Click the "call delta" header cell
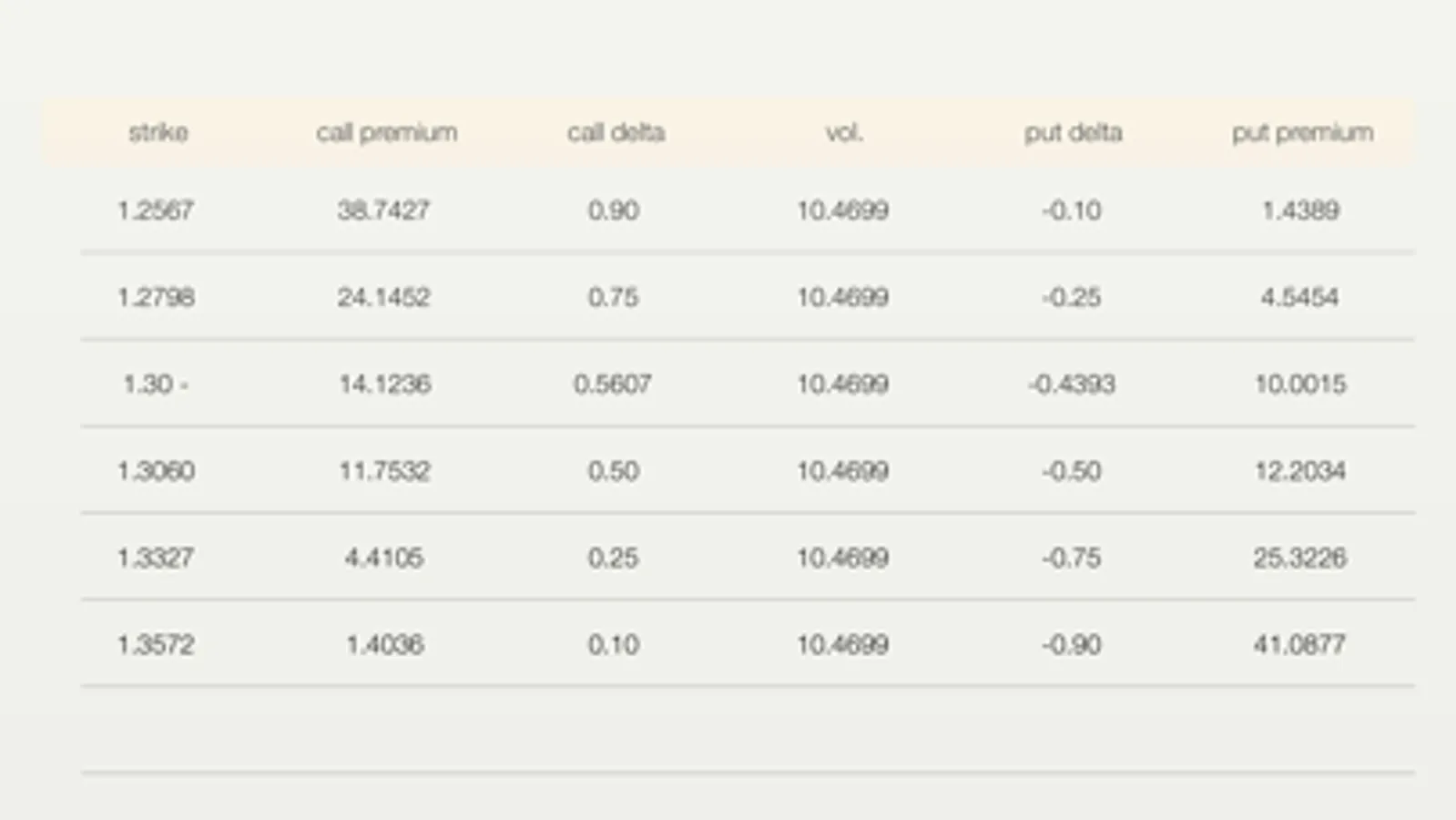The image size is (1456, 820). 616,132
